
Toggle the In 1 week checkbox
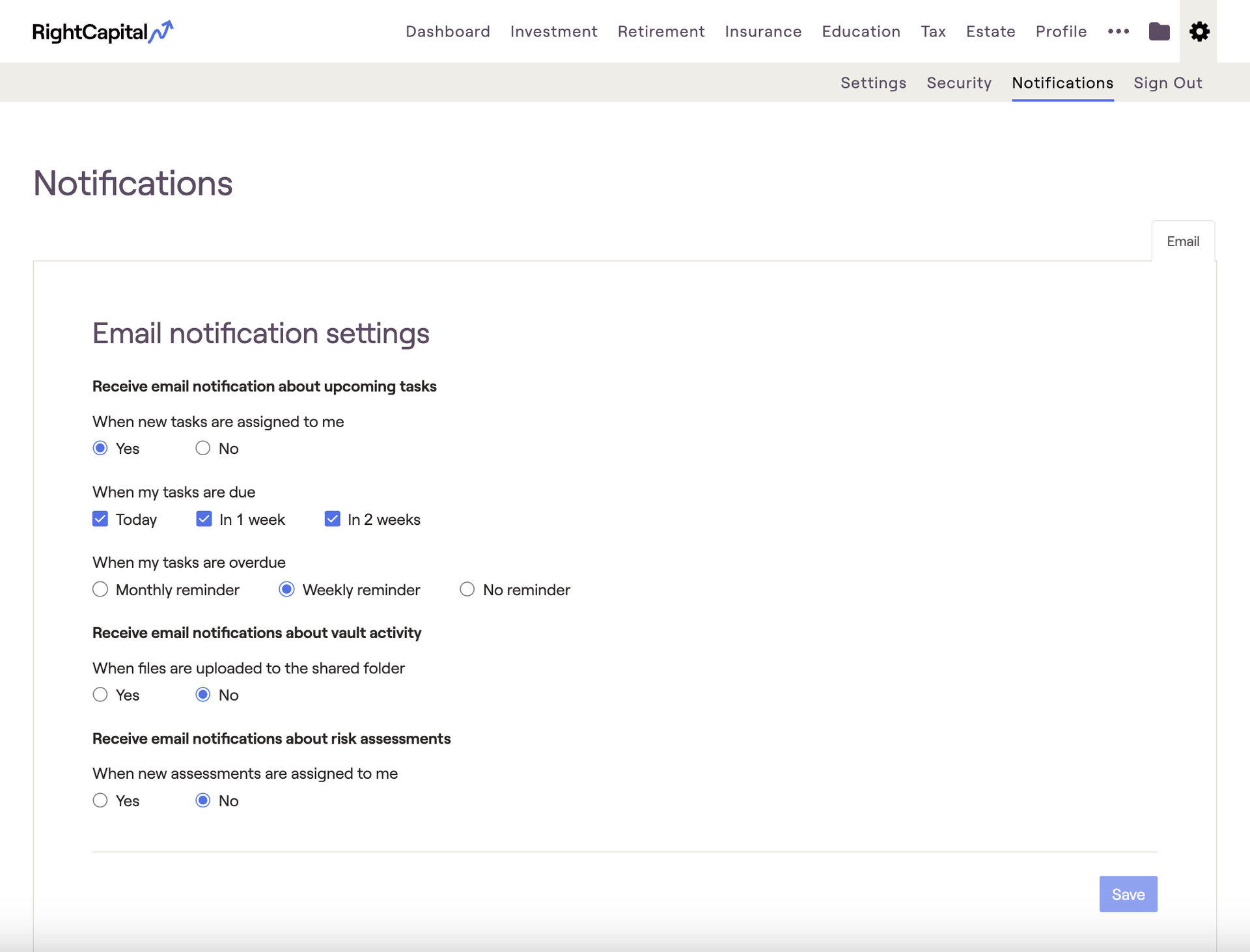click(x=204, y=519)
